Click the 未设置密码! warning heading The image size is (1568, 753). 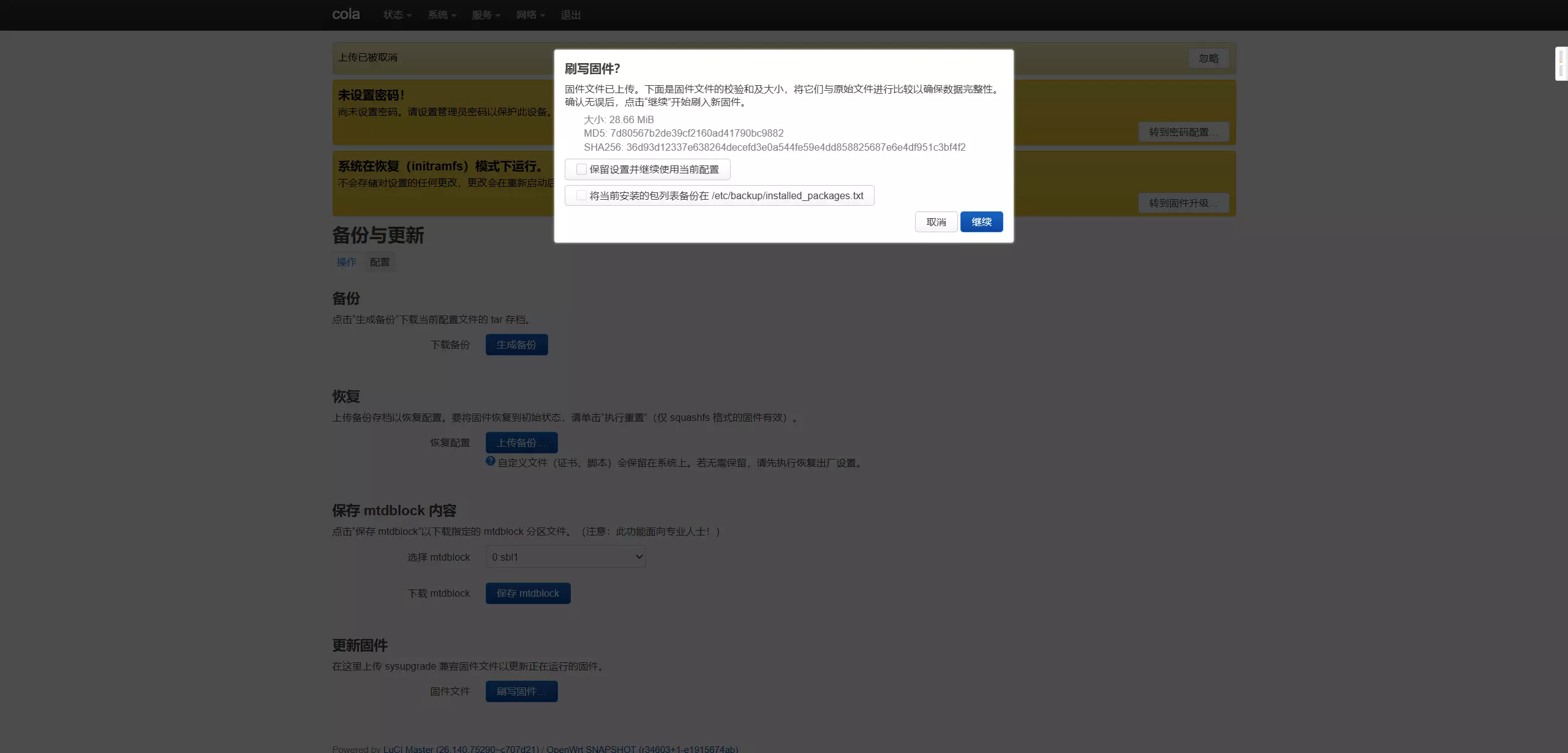tap(371, 95)
